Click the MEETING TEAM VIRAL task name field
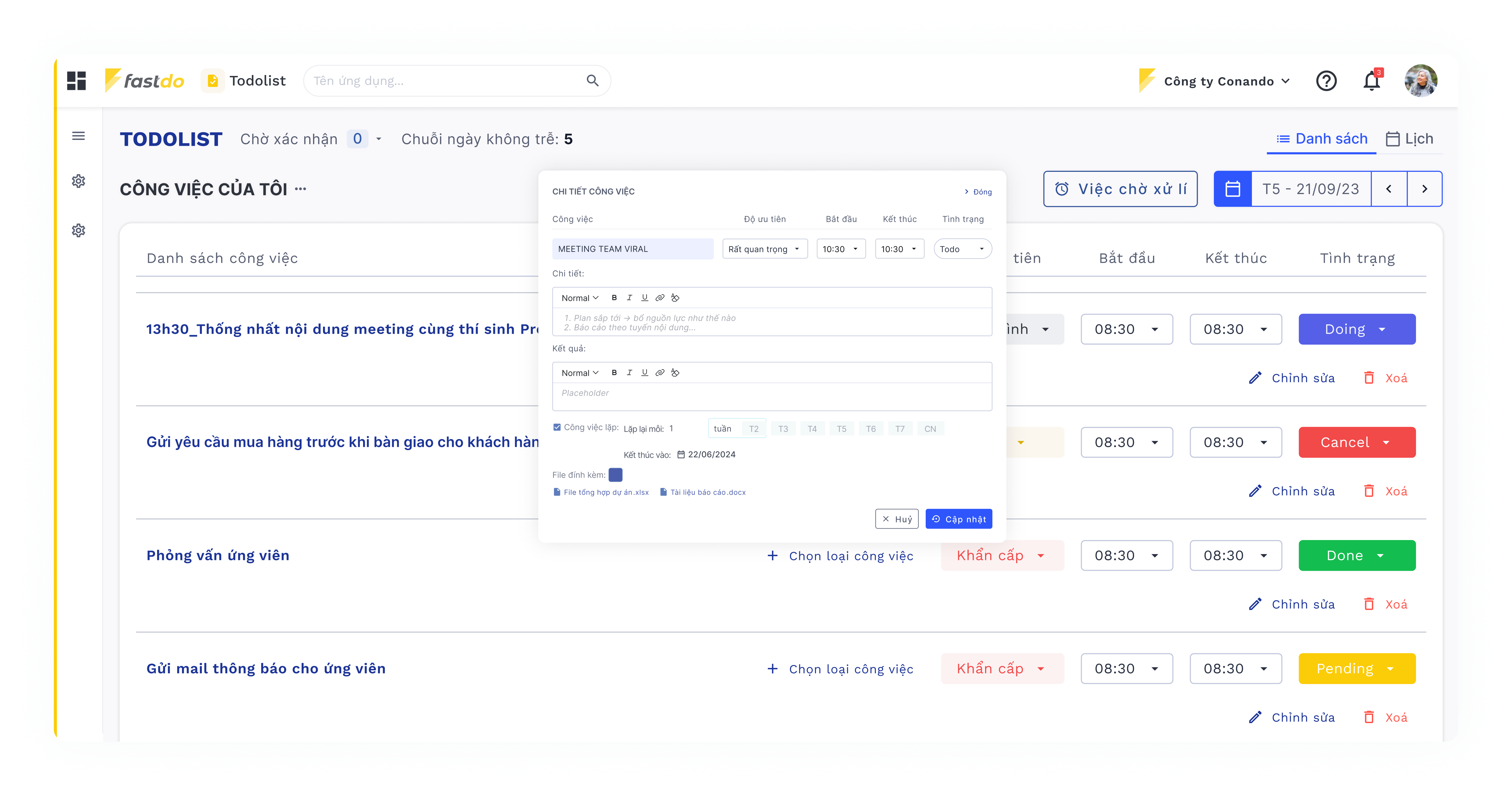 pyautogui.click(x=633, y=249)
